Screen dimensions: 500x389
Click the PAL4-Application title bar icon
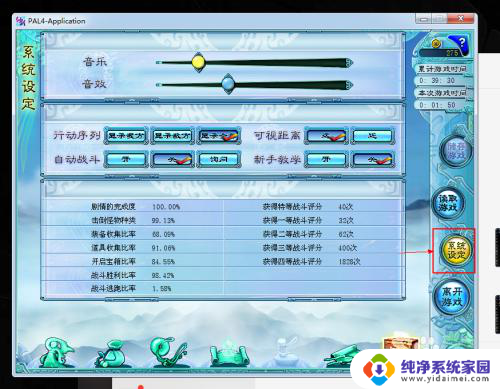(x=21, y=21)
